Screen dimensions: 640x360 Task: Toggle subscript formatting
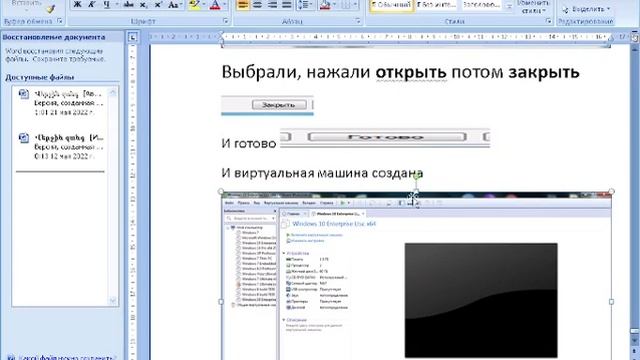[x=143, y=4]
